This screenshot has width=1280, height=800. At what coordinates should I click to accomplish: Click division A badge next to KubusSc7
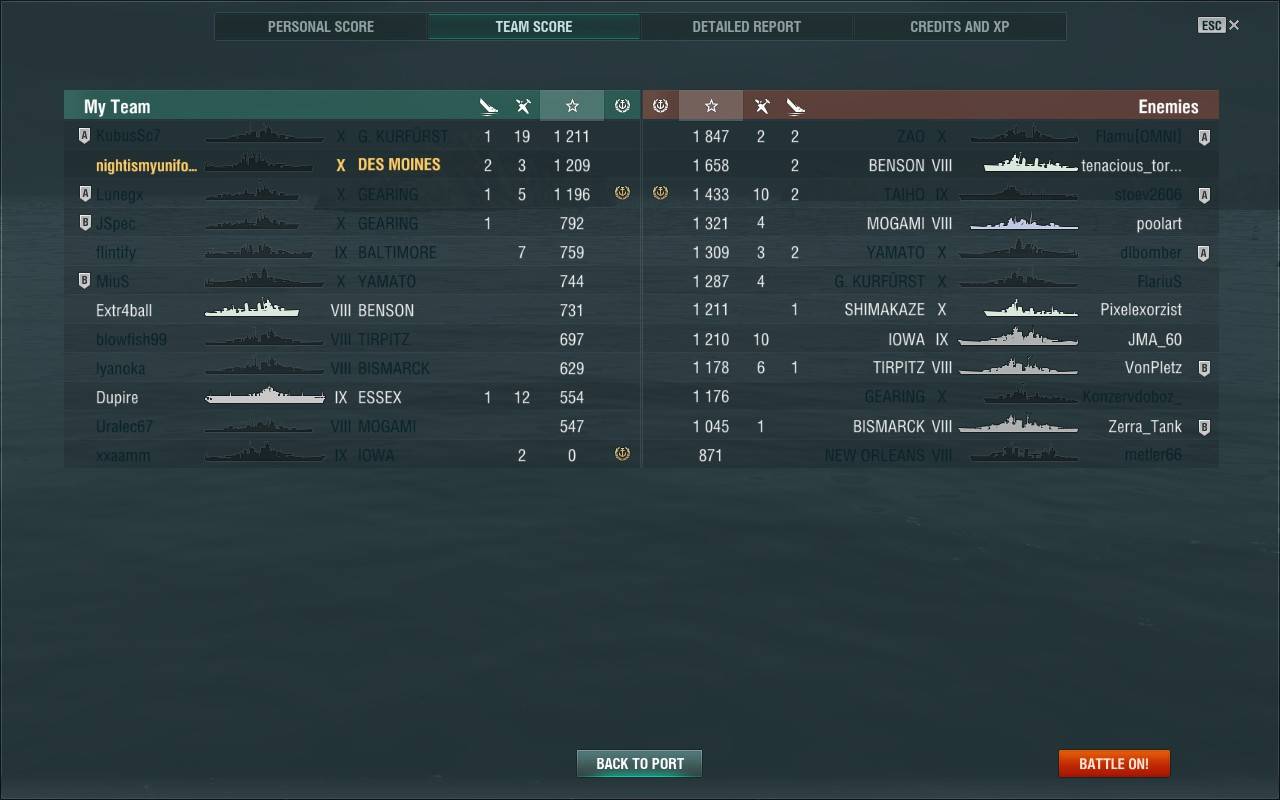point(84,136)
